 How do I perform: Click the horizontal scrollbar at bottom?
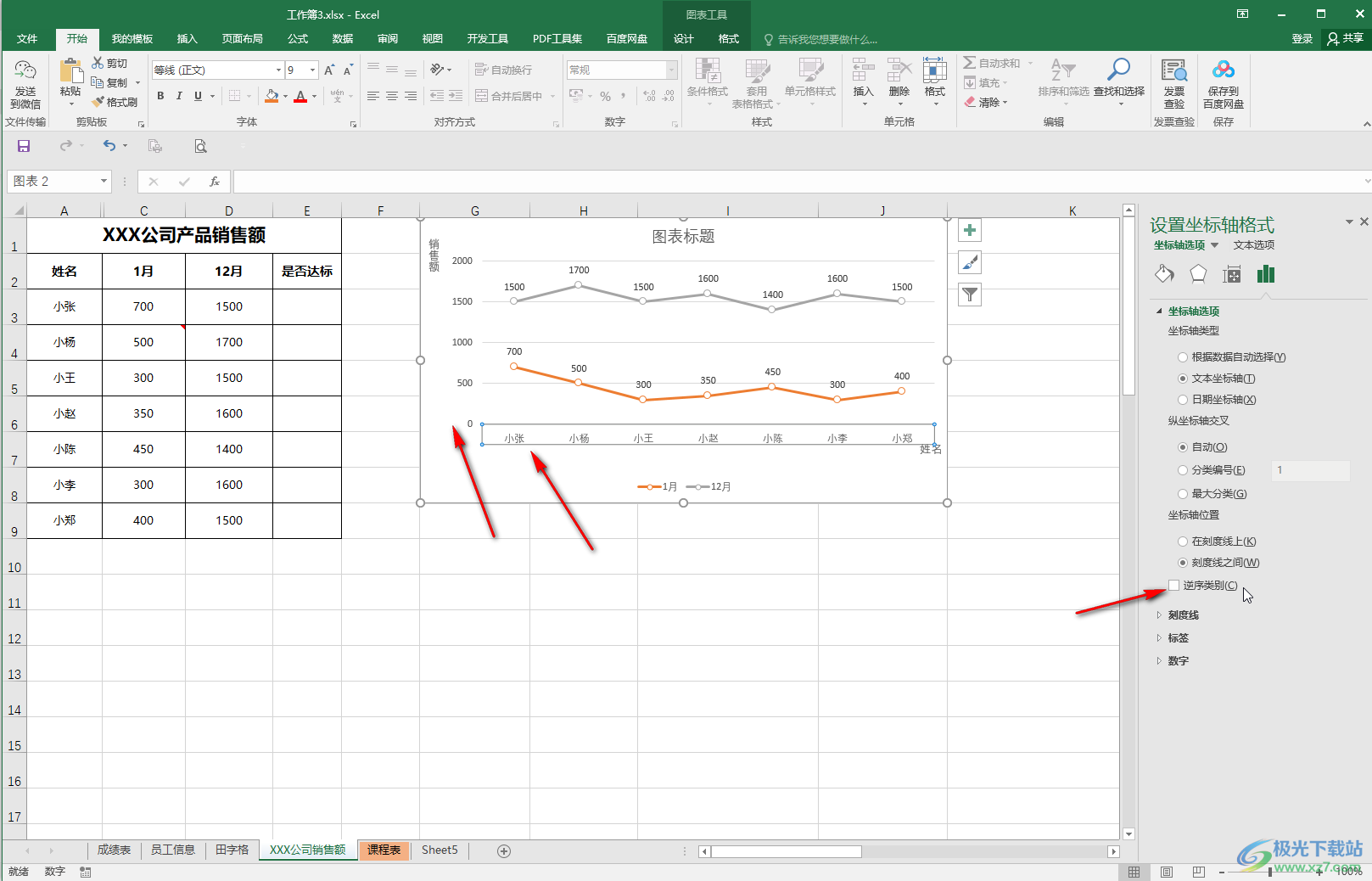pos(909,851)
